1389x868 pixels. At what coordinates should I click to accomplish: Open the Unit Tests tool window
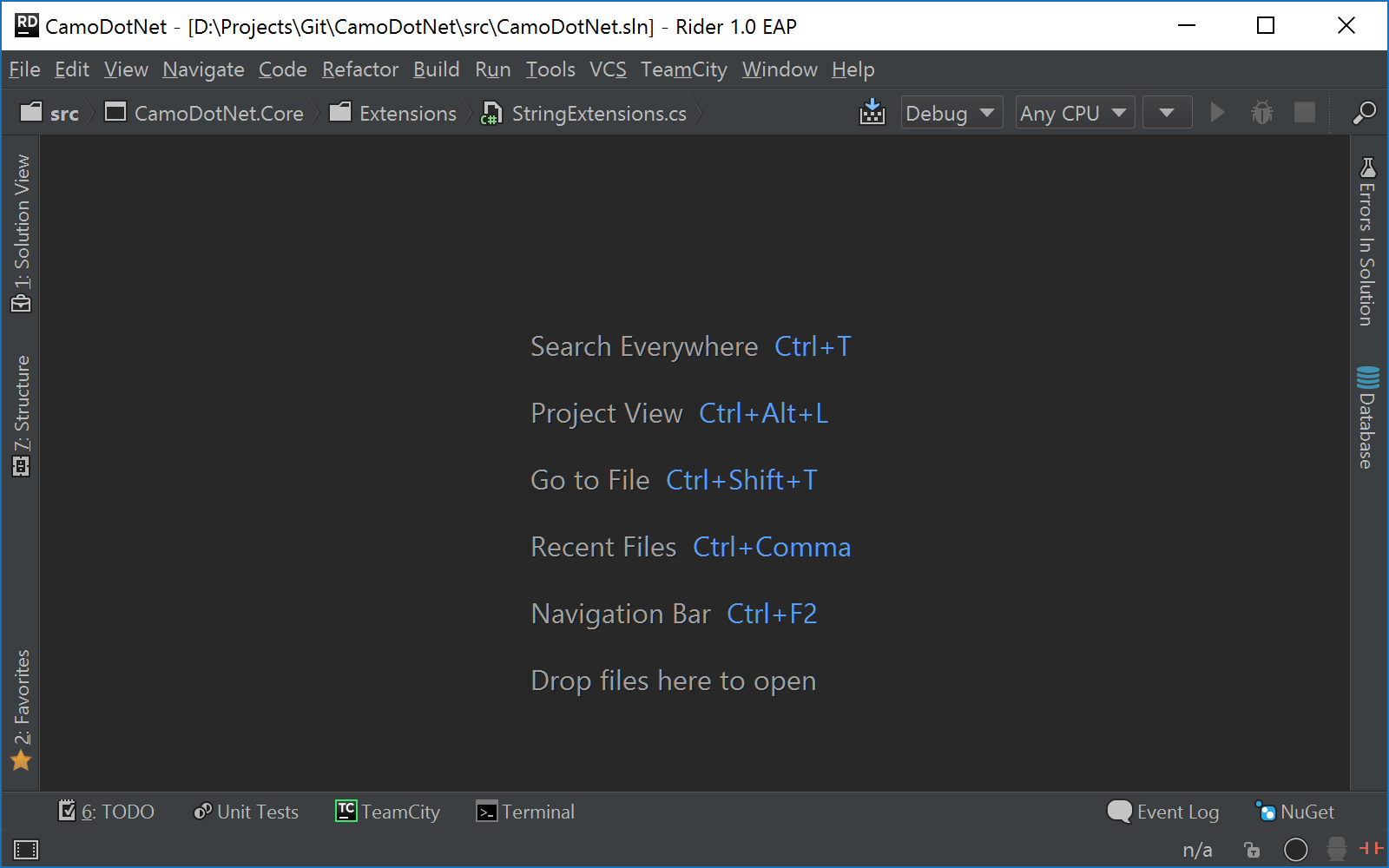246,812
